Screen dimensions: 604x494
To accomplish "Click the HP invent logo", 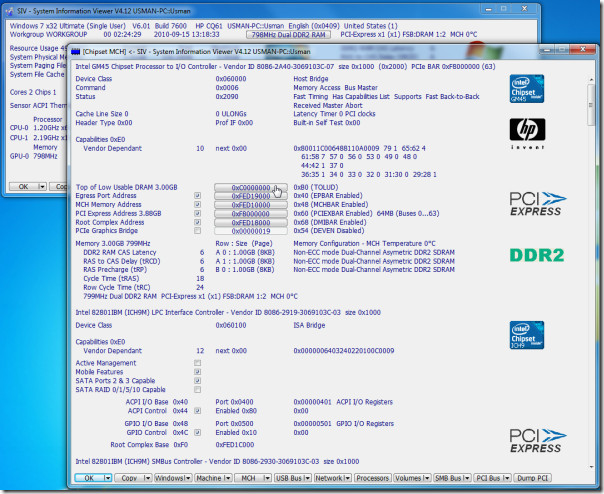I will point(527,133).
